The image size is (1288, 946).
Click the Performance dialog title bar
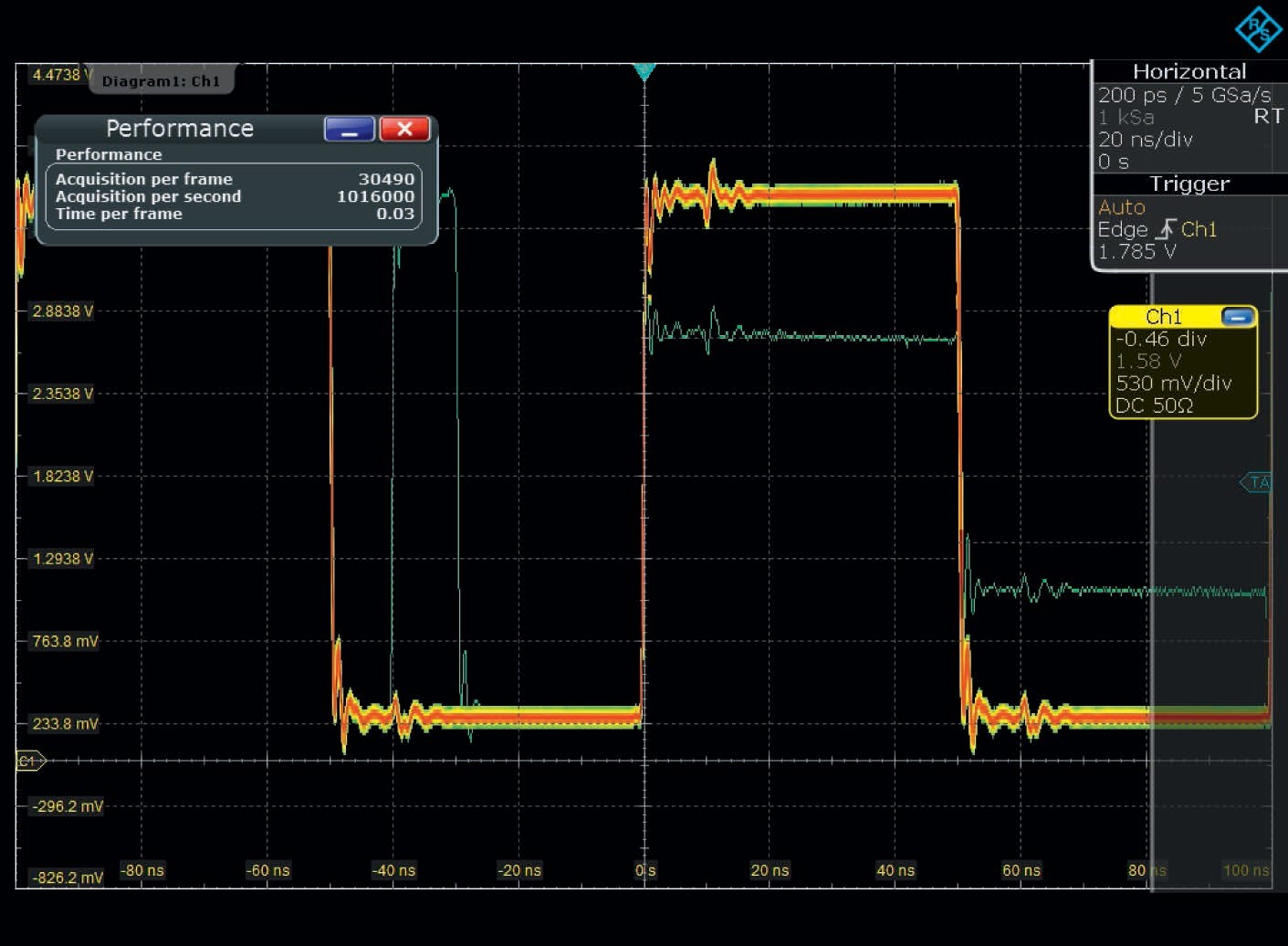(180, 129)
